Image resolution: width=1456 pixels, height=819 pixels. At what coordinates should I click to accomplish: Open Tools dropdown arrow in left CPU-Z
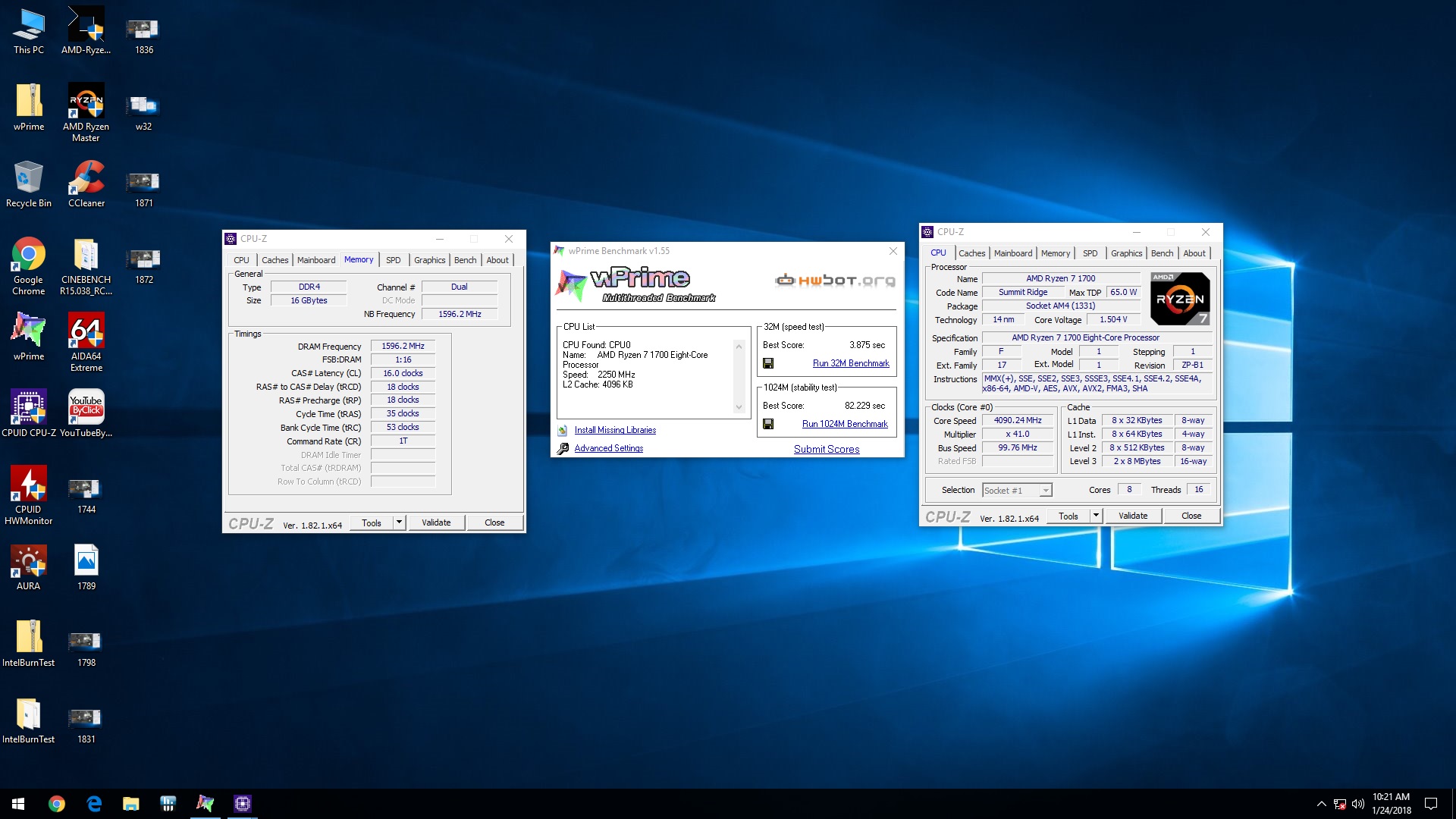399,522
